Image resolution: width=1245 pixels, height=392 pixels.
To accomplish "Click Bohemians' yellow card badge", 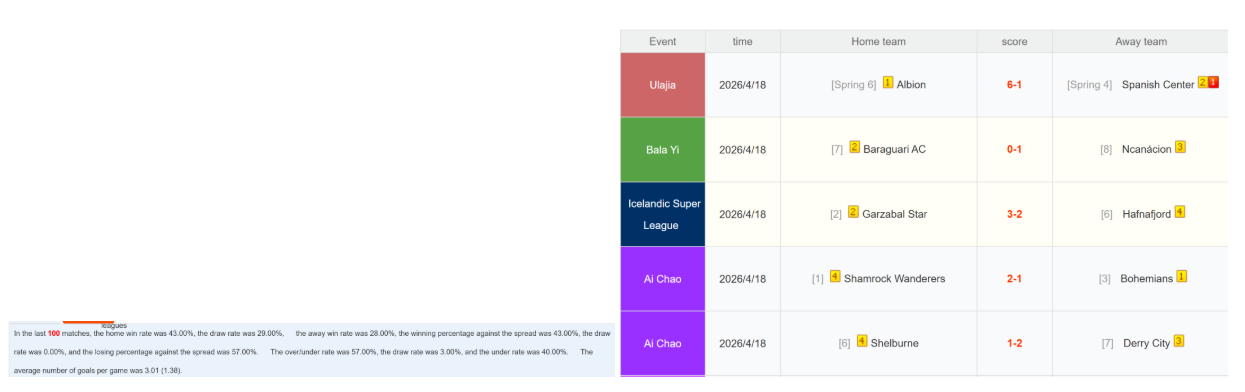I will (1182, 277).
